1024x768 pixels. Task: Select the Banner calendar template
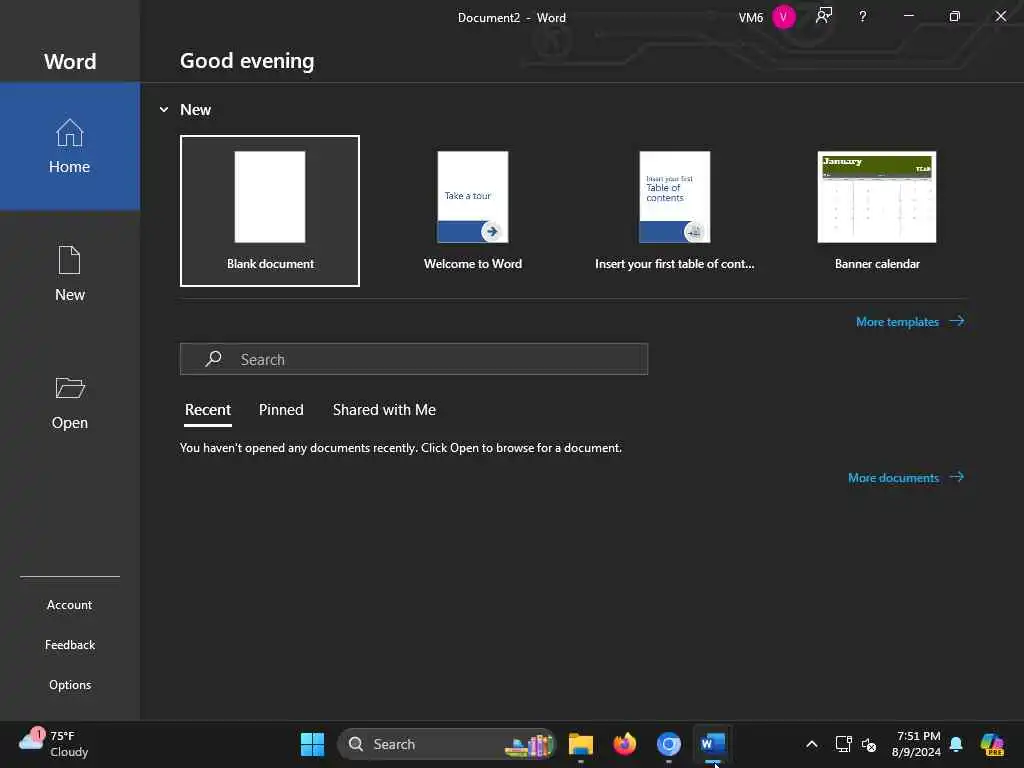[877, 211]
